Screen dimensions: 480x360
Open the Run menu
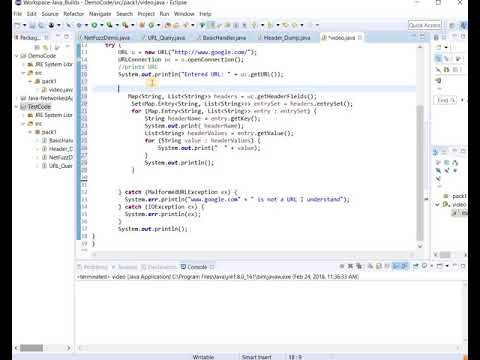pos(164,14)
